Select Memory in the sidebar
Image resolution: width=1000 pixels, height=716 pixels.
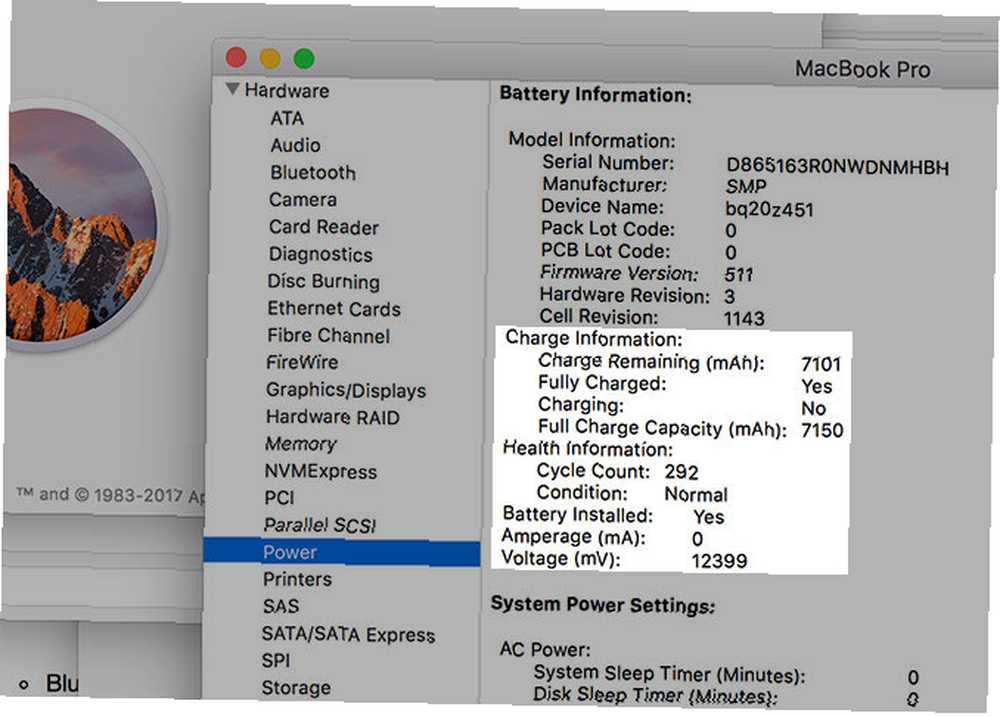[300, 444]
